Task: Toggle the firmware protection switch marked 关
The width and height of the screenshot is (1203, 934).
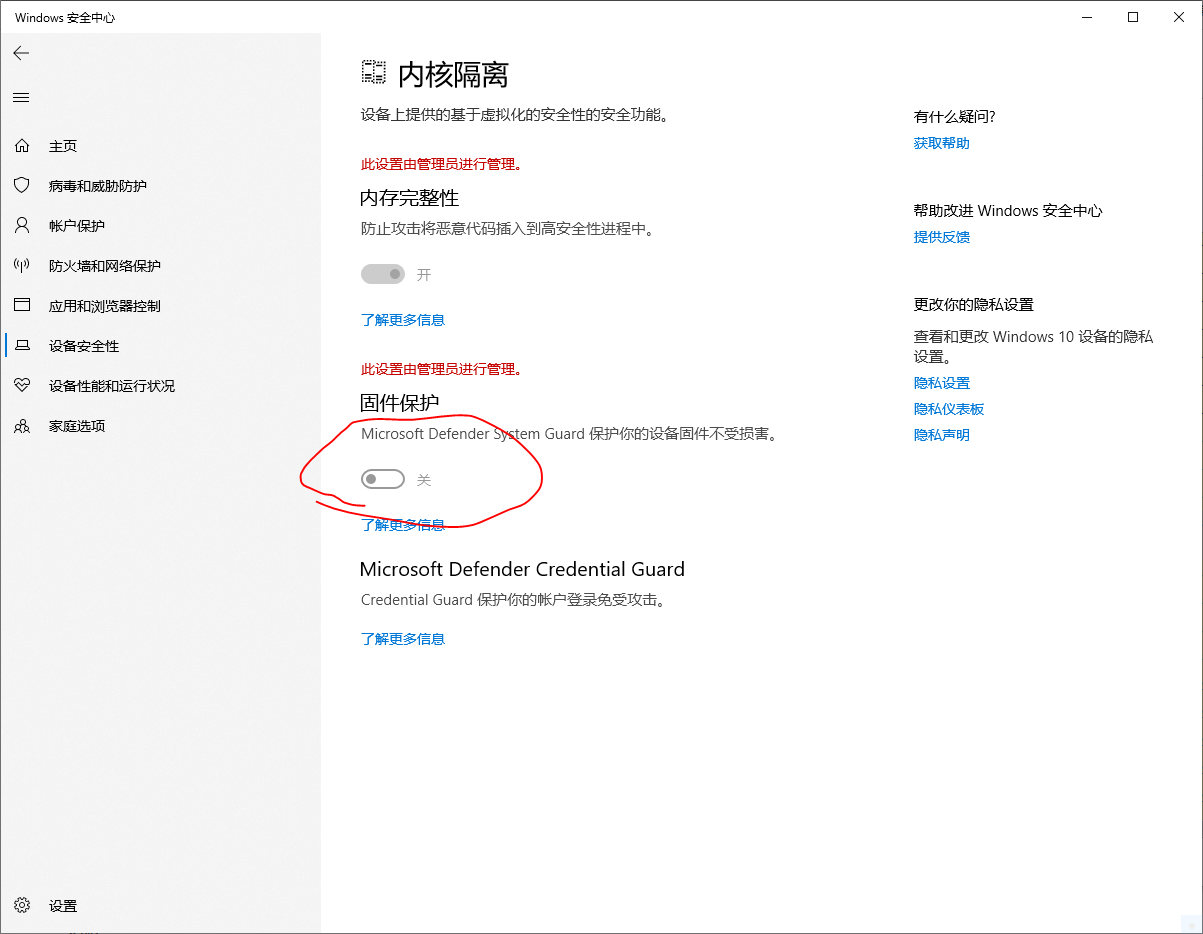Action: pyautogui.click(x=383, y=479)
